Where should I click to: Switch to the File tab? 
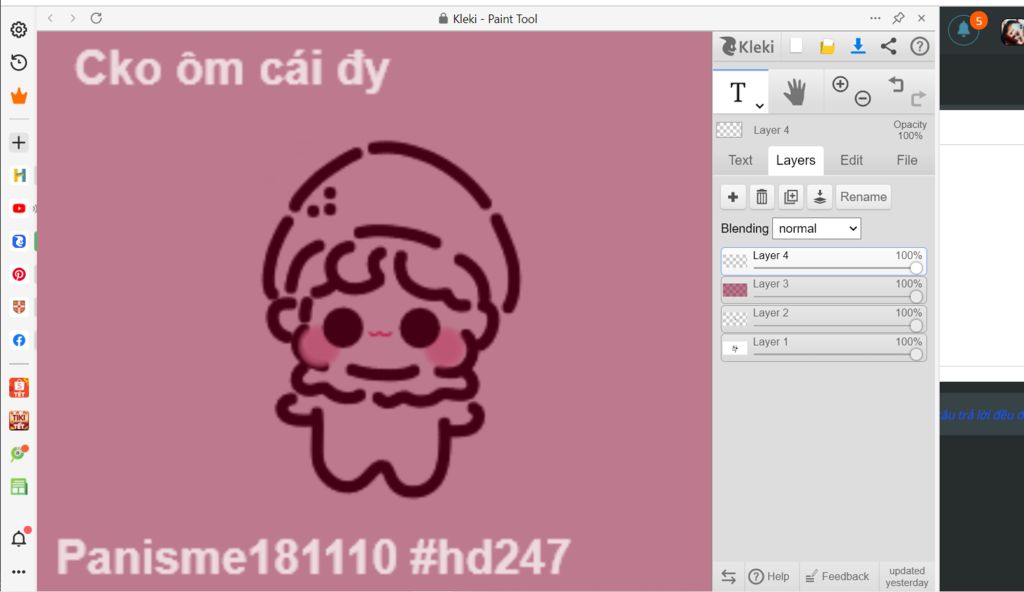click(906, 160)
